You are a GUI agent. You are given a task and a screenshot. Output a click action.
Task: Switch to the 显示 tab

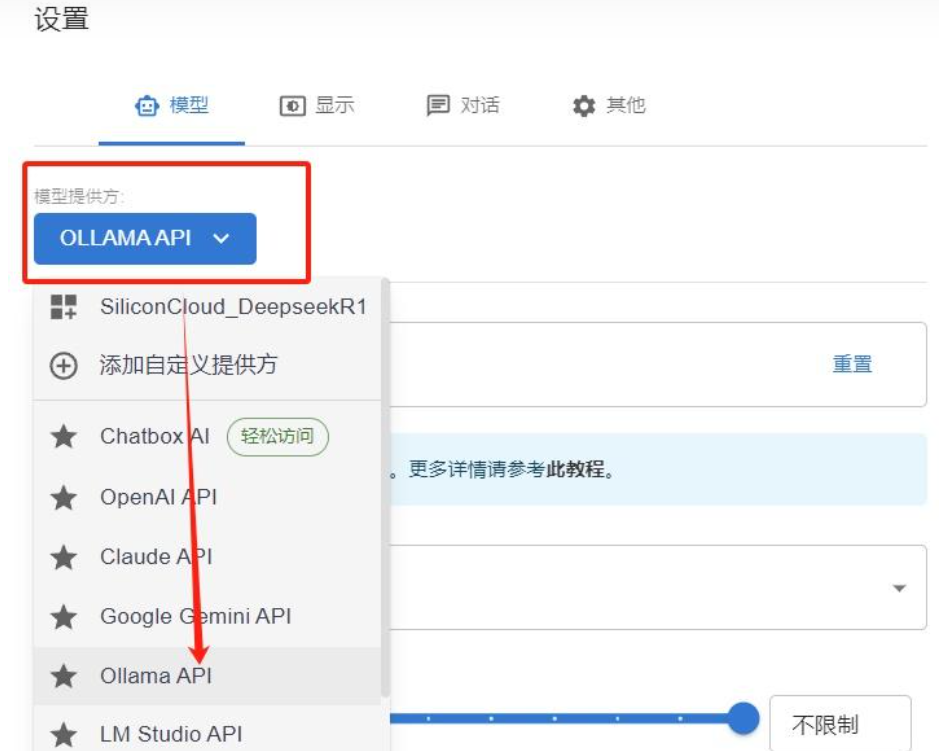pos(317,106)
